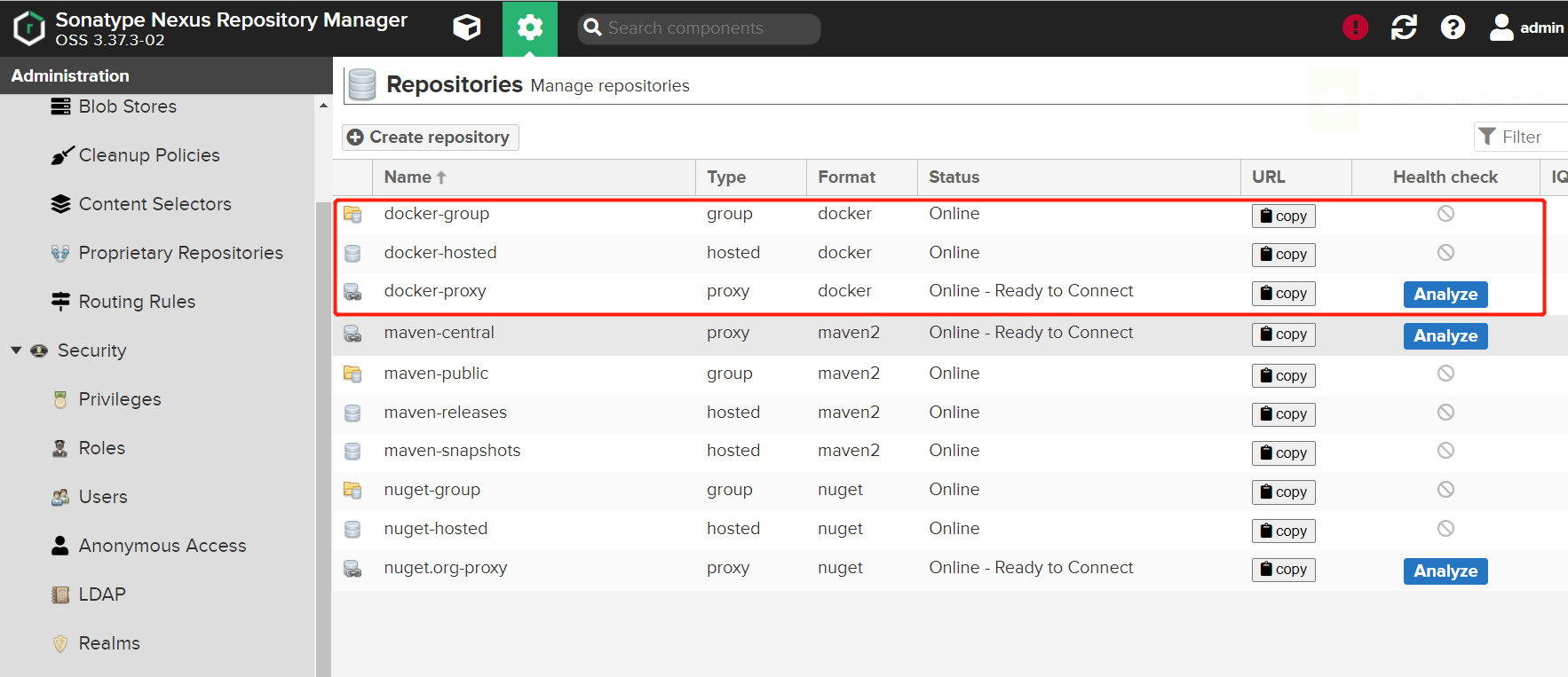The width and height of the screenshot is (1568, 677).
Task: Click the Nexus hexagon logo
Action: [29, 28]
